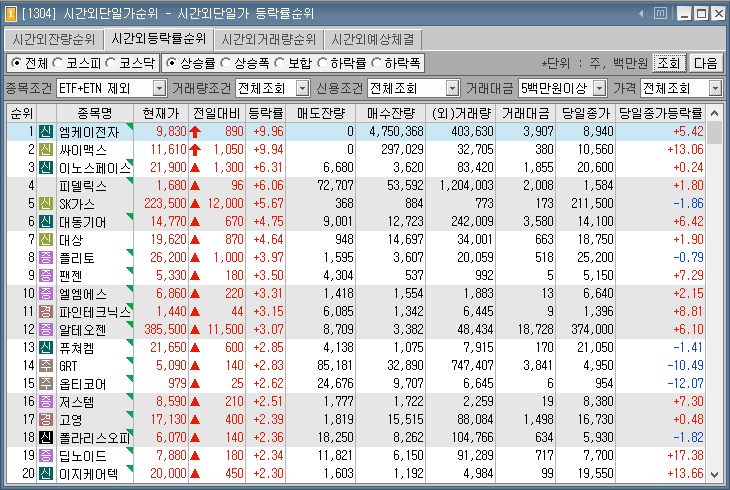This screenshot has width=730, height=490.
Task: Click the badge icon next to 퓨쳐켐
Action: pyautogui.click(x=46, y=347)
